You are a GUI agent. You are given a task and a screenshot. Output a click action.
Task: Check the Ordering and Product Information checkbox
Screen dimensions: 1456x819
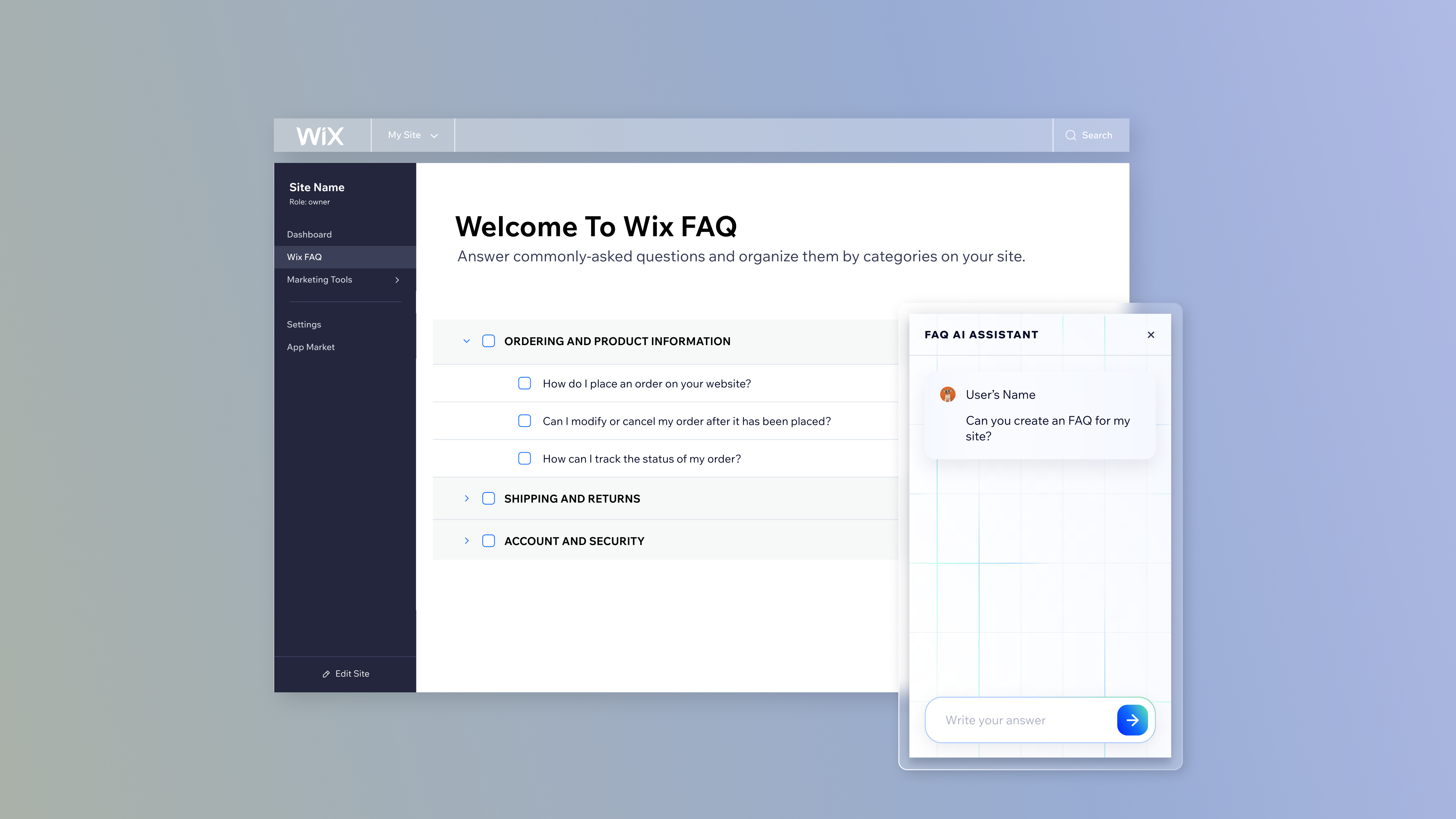pyautogui.click(x=488, y=341)
